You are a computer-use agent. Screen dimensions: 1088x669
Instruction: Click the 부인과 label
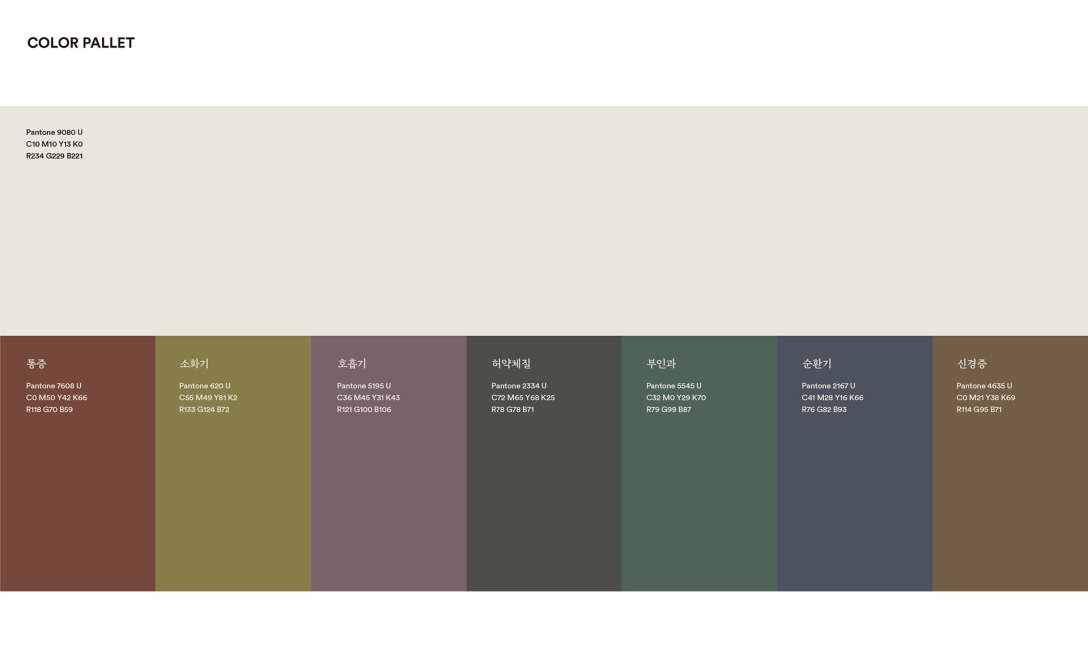(x=661, y=364)
